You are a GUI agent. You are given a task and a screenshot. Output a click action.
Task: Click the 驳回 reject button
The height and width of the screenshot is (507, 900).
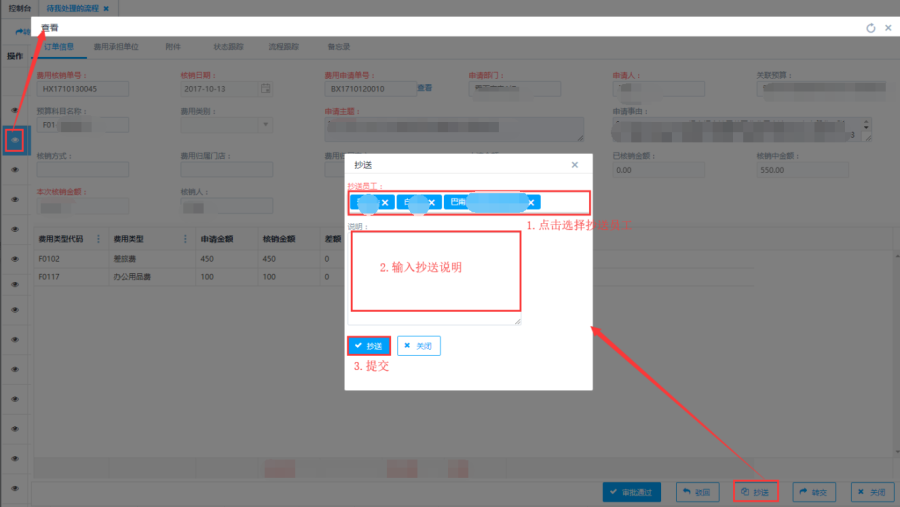(x=698, y=492)
